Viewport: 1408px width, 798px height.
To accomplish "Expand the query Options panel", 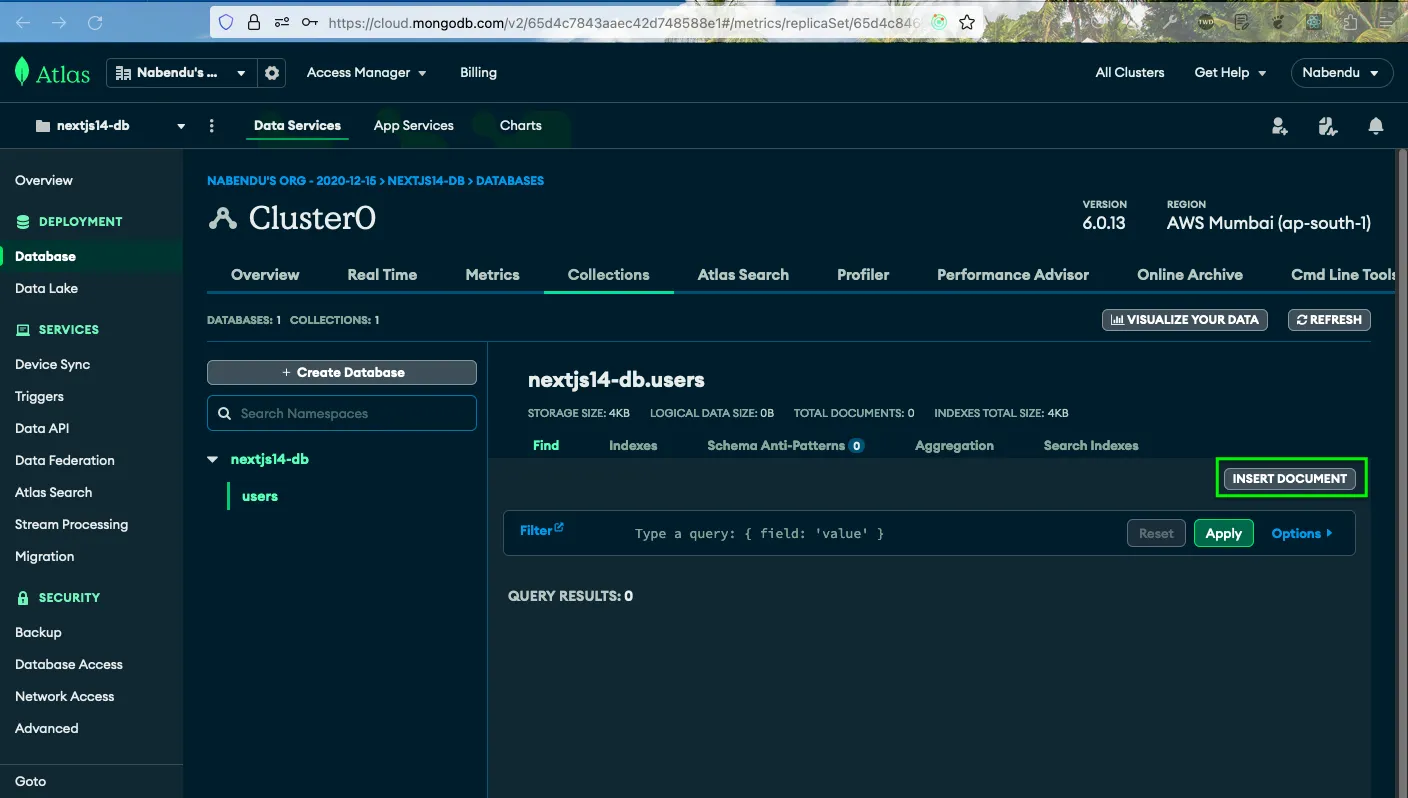I will point(1302,534).
